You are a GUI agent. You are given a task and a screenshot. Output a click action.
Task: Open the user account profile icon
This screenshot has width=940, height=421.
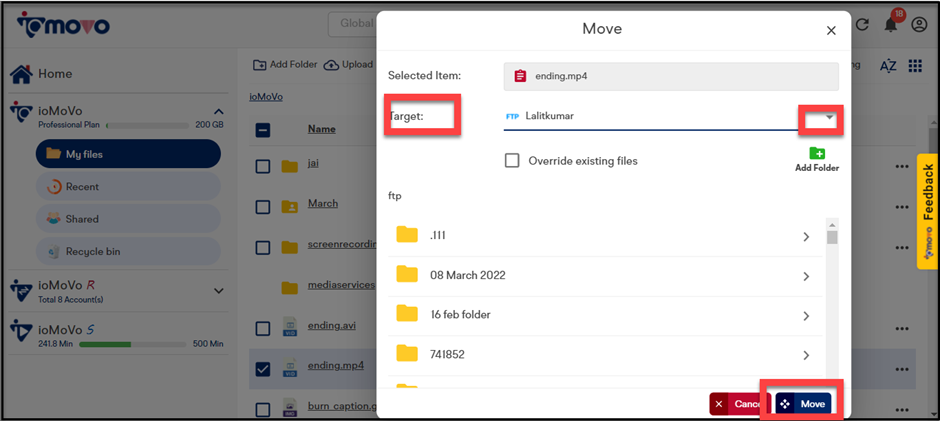point(918,25)
